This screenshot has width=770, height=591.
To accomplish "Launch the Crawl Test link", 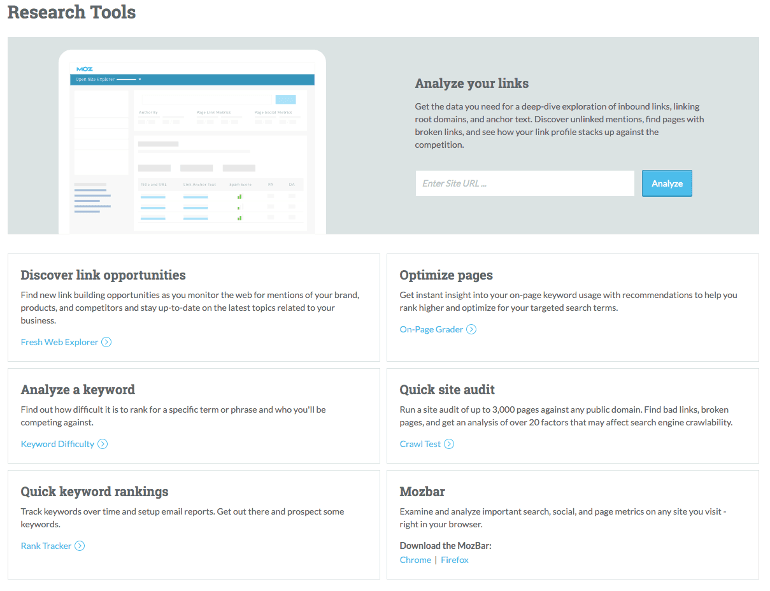I will [x=420, y=444].
